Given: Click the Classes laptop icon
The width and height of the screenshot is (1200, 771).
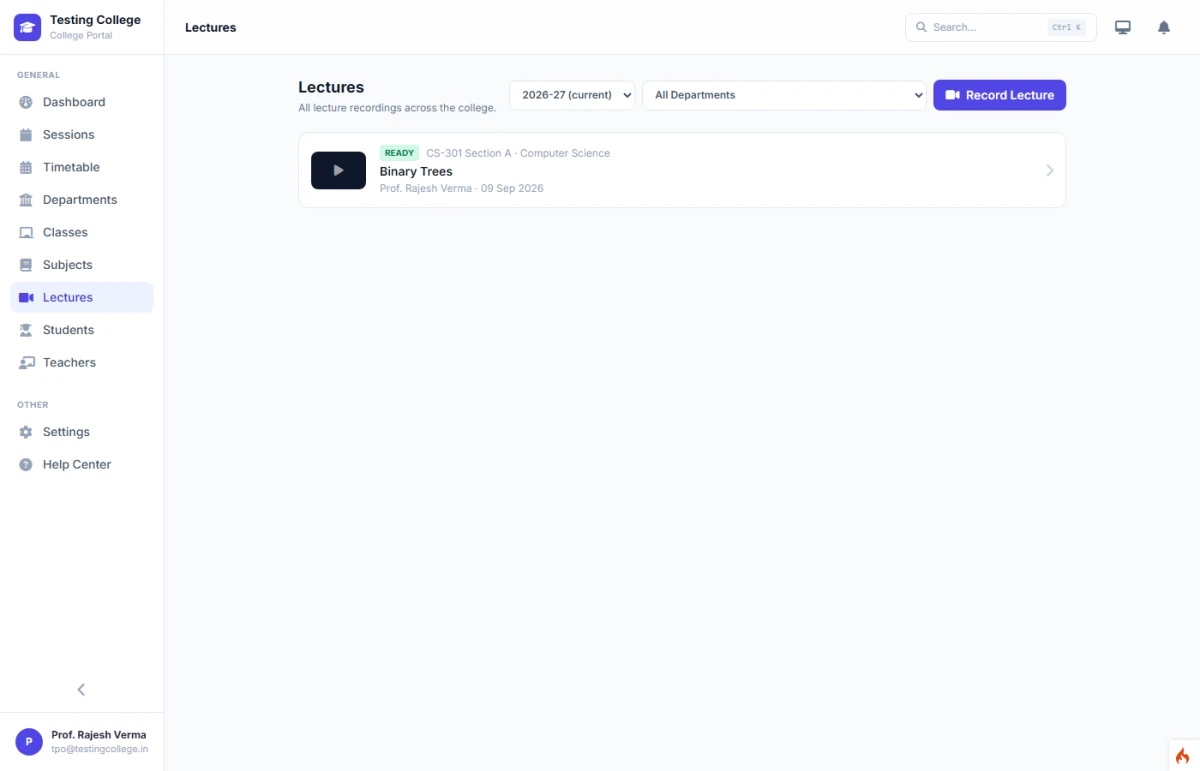Looking at the screenshot, I should 26,232.
